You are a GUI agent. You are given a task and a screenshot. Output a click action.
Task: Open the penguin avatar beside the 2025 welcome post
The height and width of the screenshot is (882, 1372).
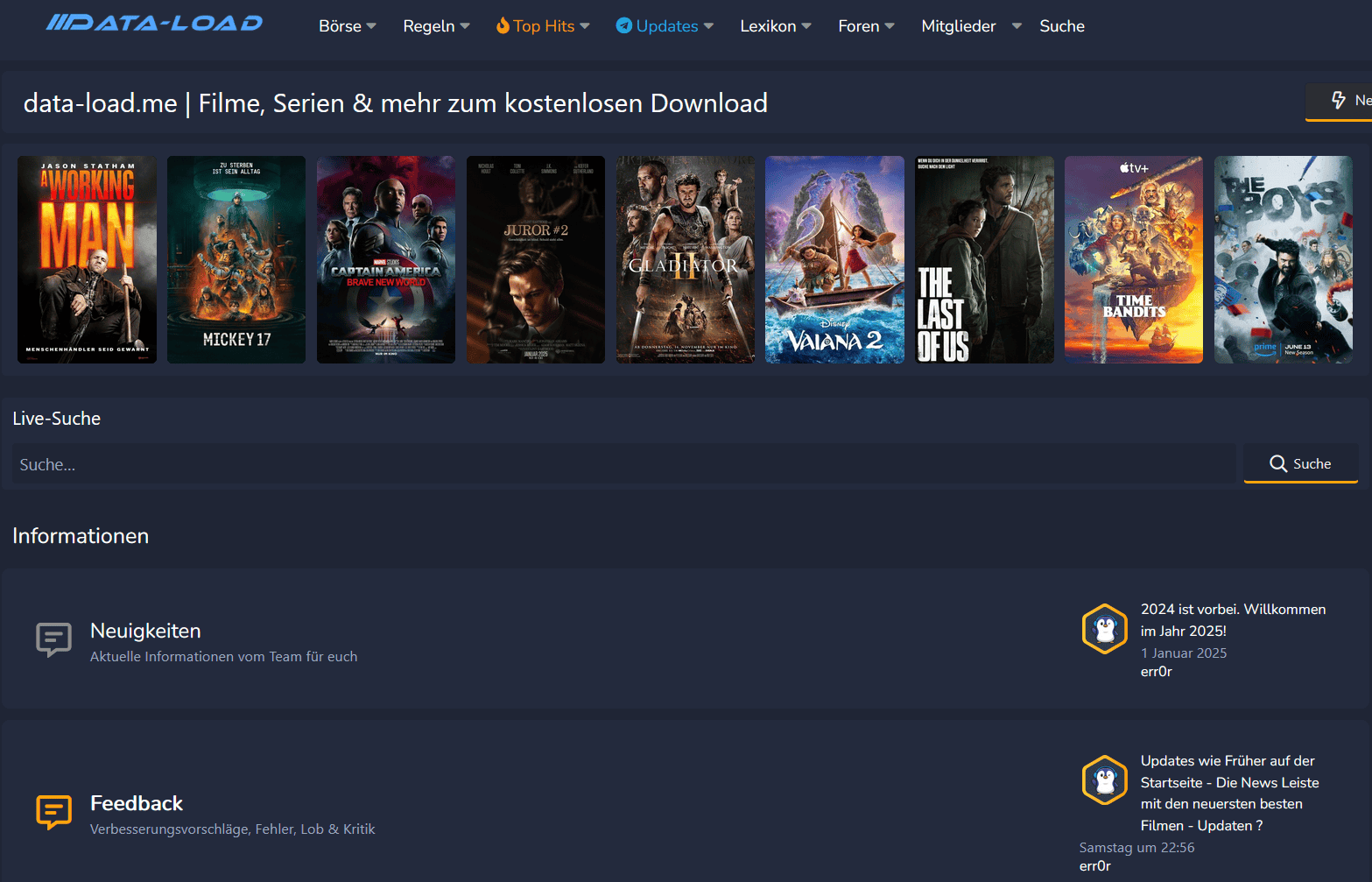[1105, 629]
